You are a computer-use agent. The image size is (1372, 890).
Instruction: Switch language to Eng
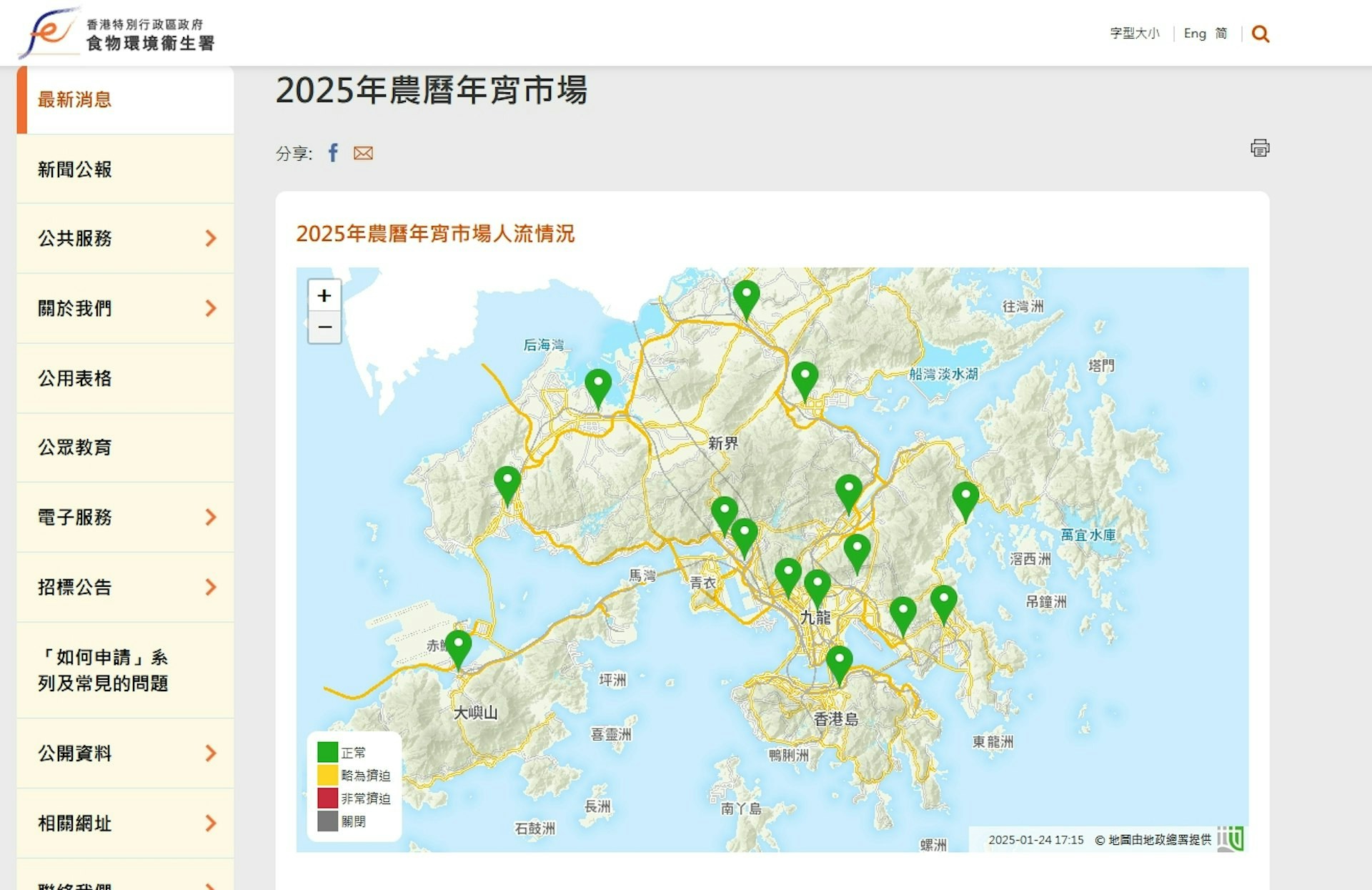tap(1194, 33)
